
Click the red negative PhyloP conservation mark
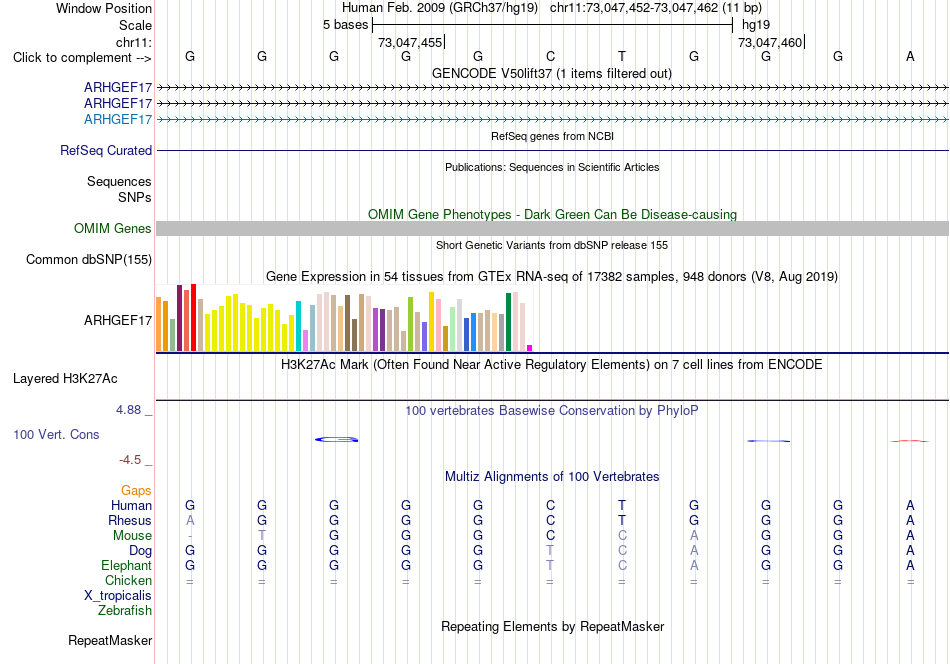tap(909, 441)
